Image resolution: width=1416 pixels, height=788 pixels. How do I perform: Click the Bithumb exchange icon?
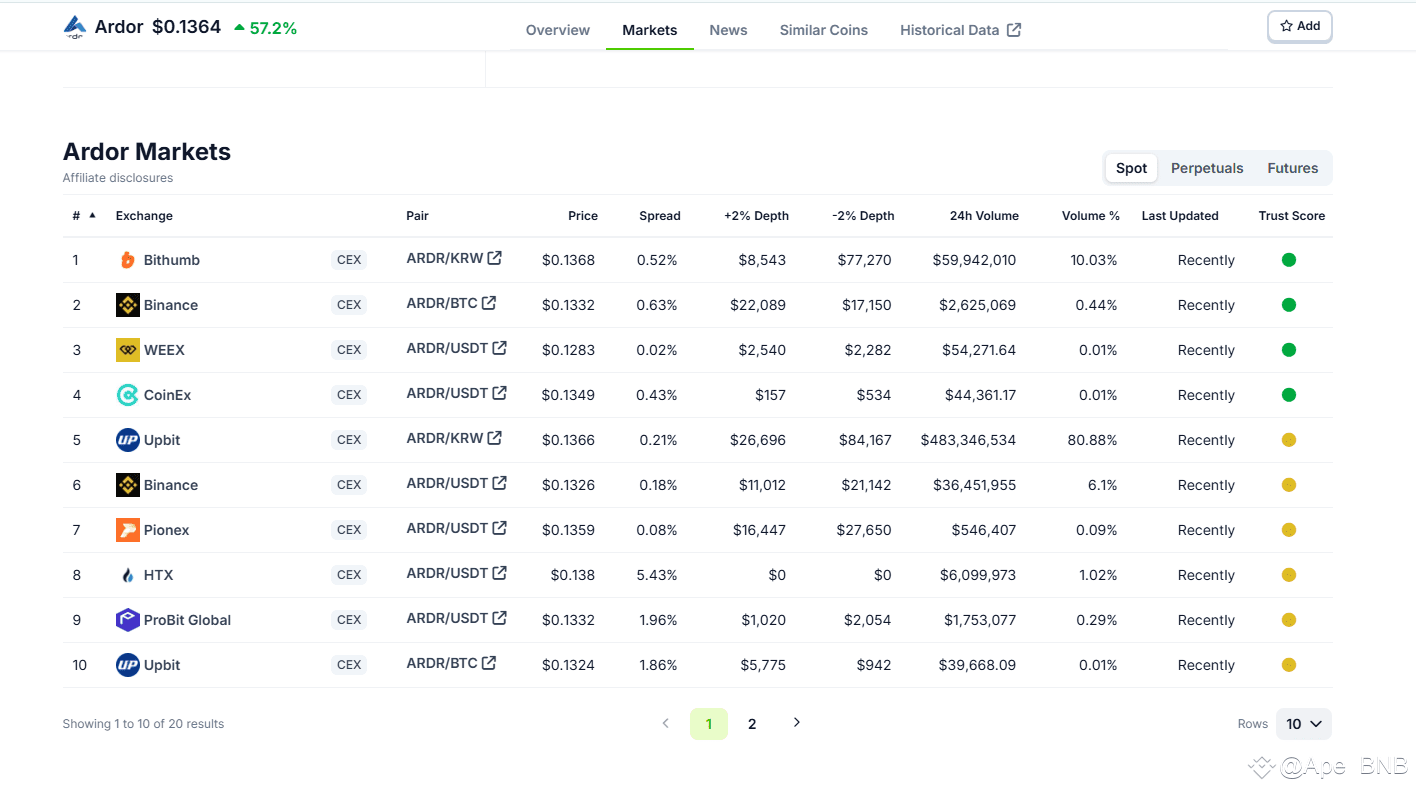(x=127, y=259)
